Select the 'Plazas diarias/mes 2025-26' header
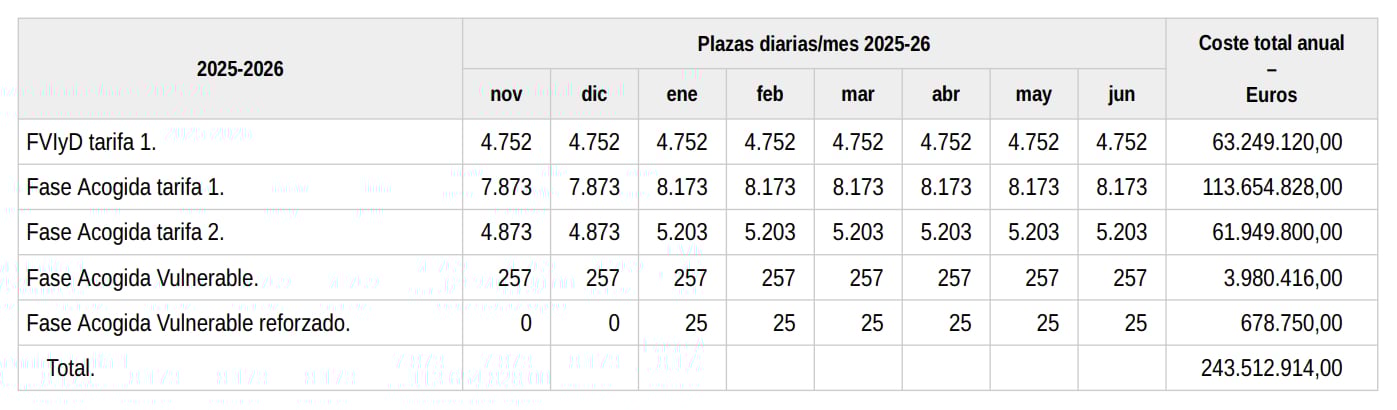Viewport: 1397px width, 410px height. (x=814, y=44)
